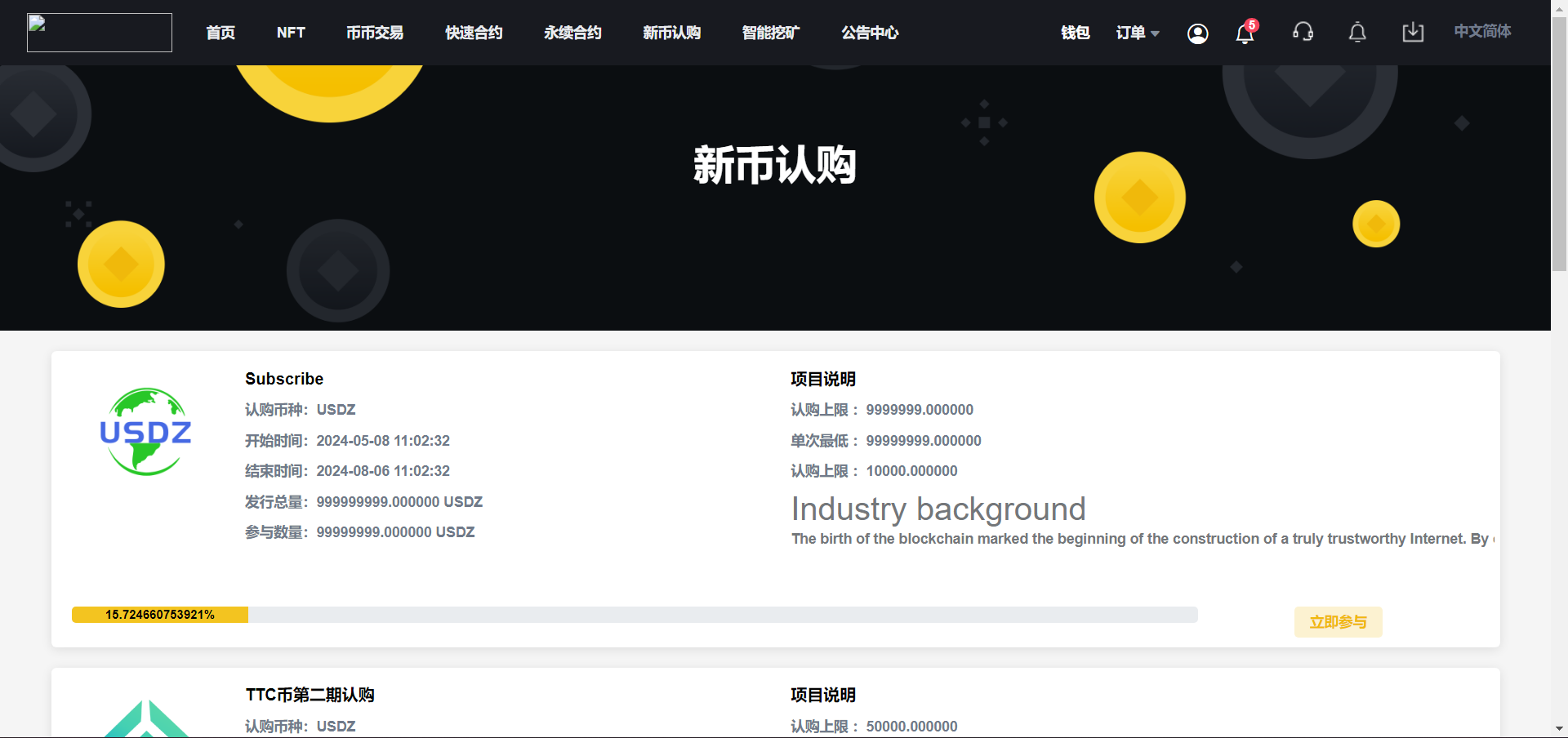The height and width of the screenshot is (738, 1568).
Task: Select 永续合约 perpetual contracts
Action: click(572, 33)
